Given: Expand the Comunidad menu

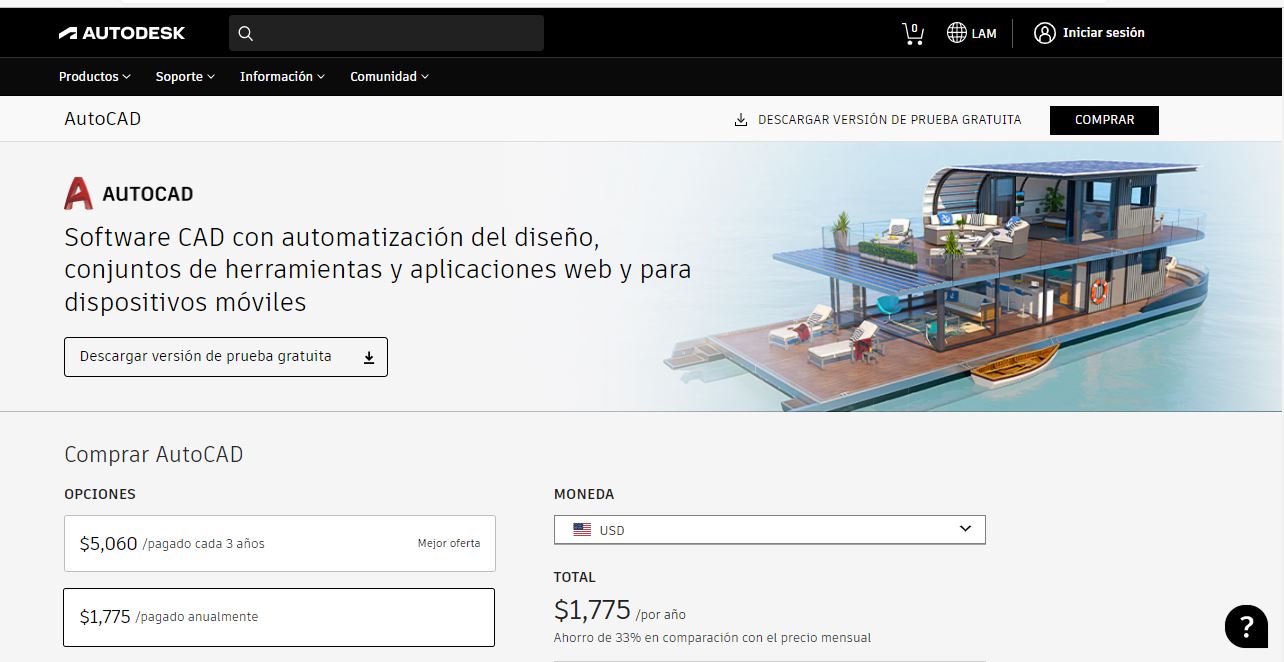Looking at the screenshot, I should tap(389, 76).
